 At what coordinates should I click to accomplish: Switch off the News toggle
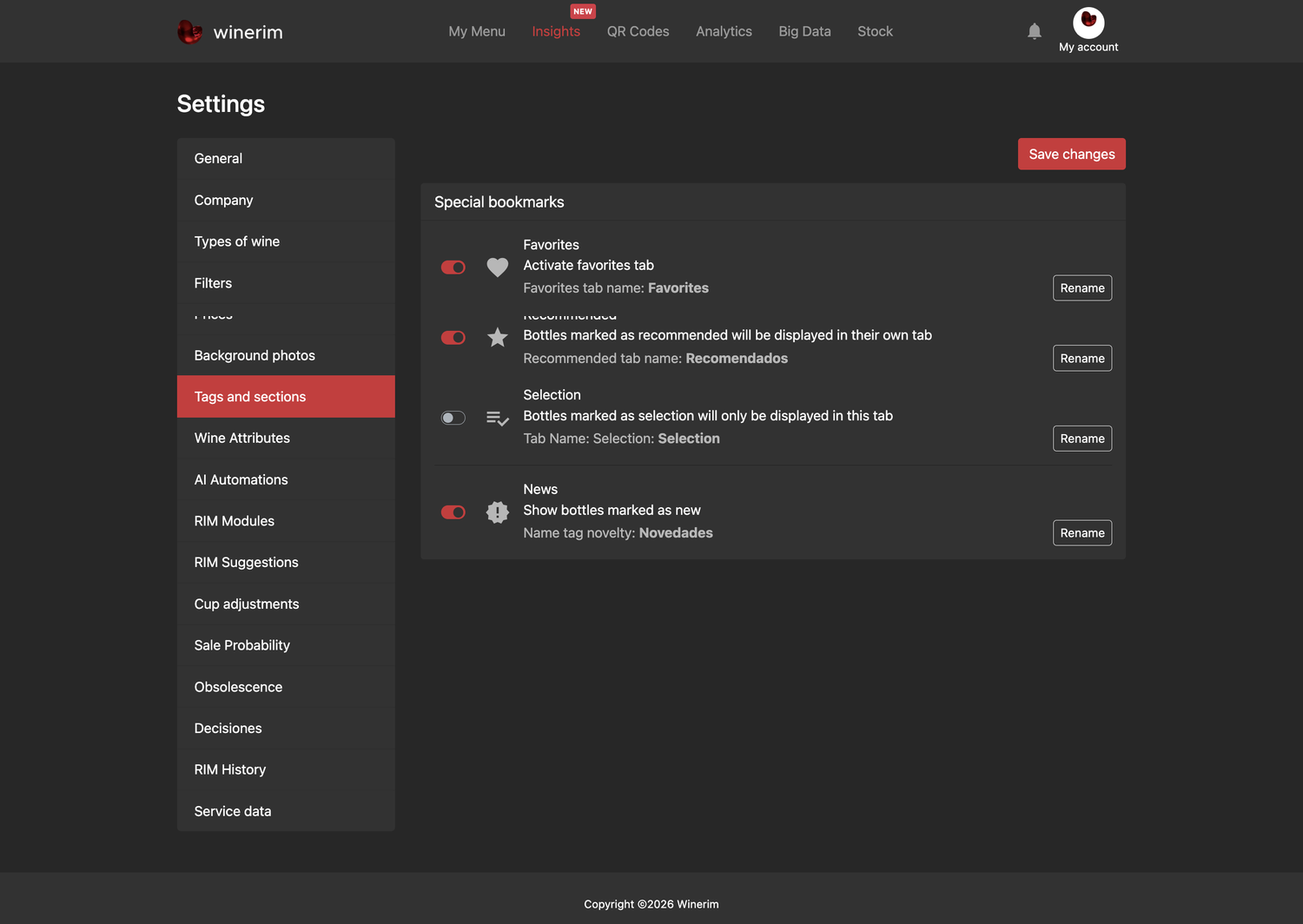pos(453,512)
